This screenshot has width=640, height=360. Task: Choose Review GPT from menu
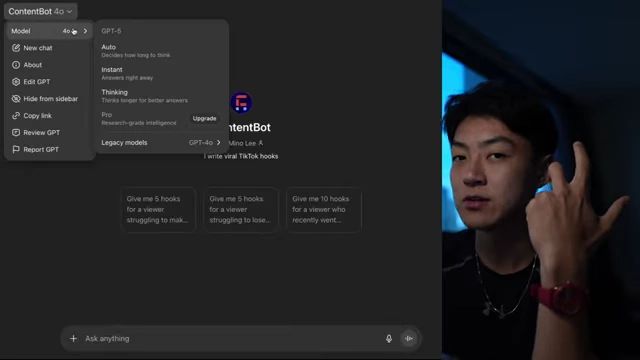pyautogui.click(x=49, y=133)
